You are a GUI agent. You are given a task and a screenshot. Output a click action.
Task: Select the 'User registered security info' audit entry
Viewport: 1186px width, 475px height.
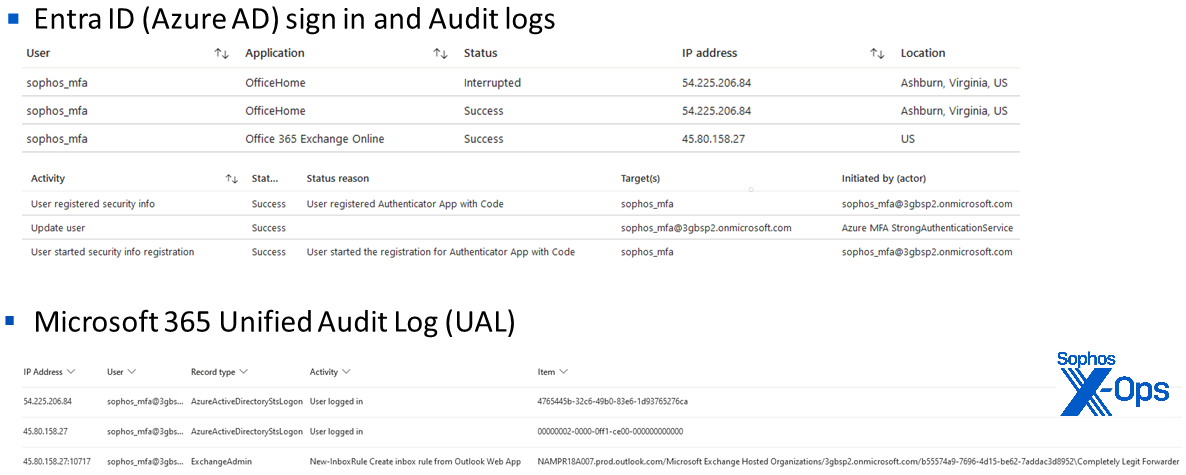[x=93, y=204]
